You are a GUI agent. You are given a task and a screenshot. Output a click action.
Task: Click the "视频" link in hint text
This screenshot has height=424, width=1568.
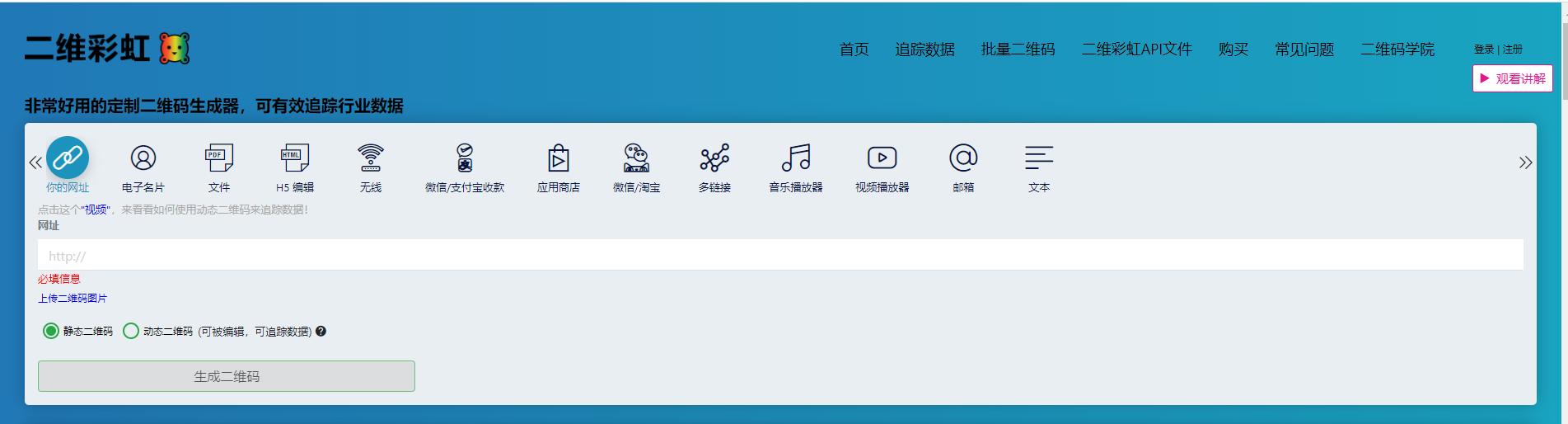point(96,210)
